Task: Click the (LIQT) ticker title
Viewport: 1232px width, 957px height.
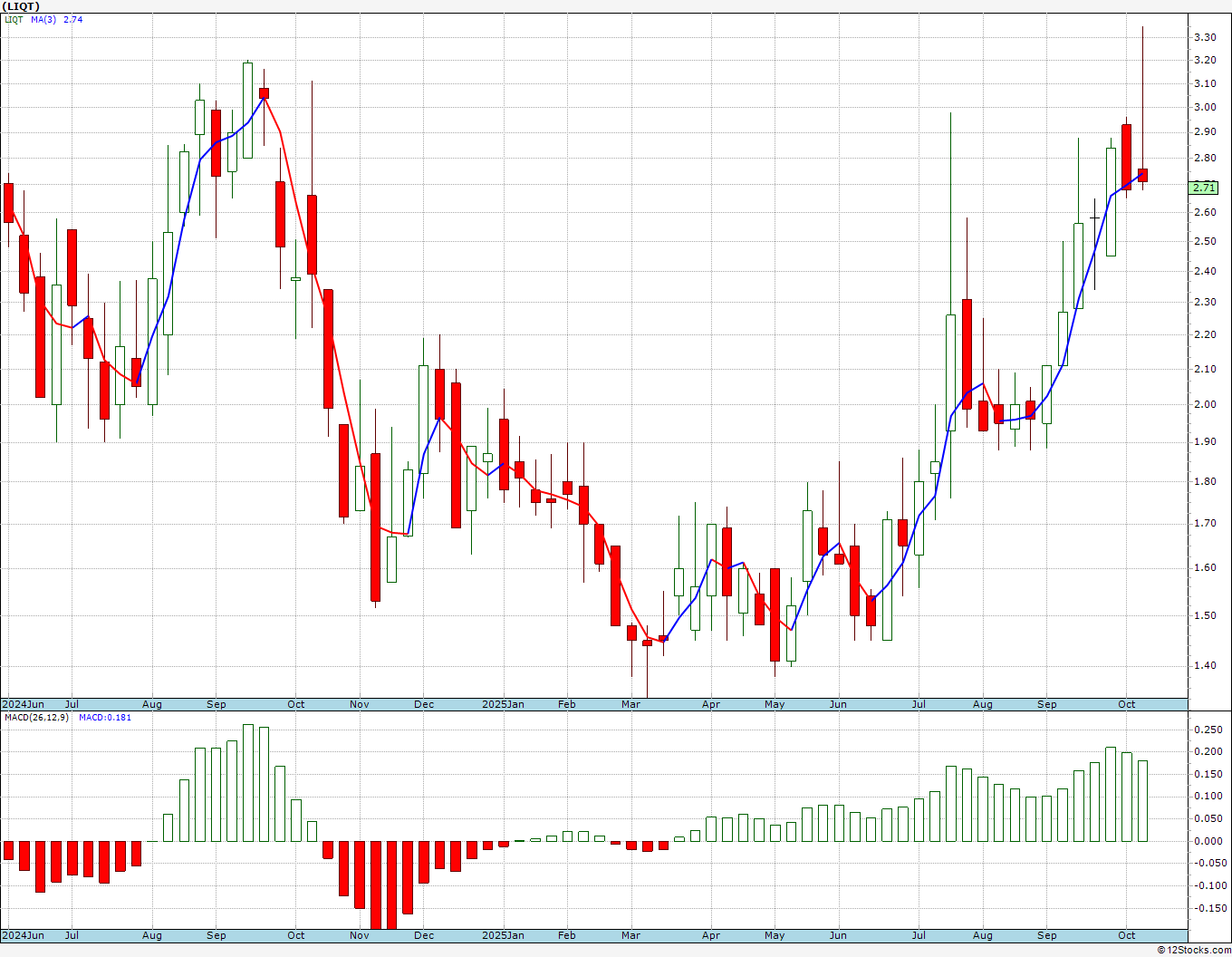Action: [20, 6]
